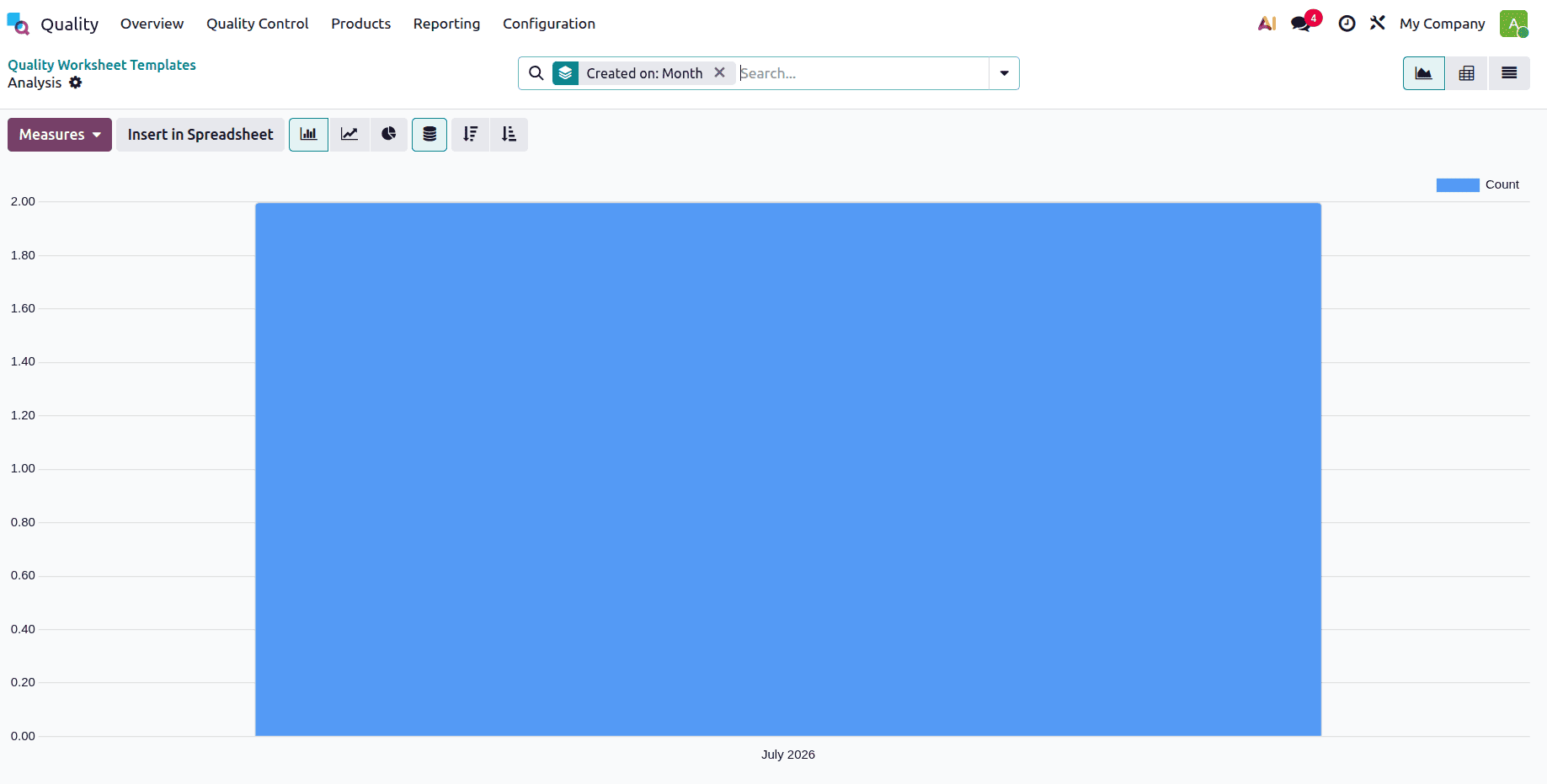Select bar chart mode

(308, 135)
